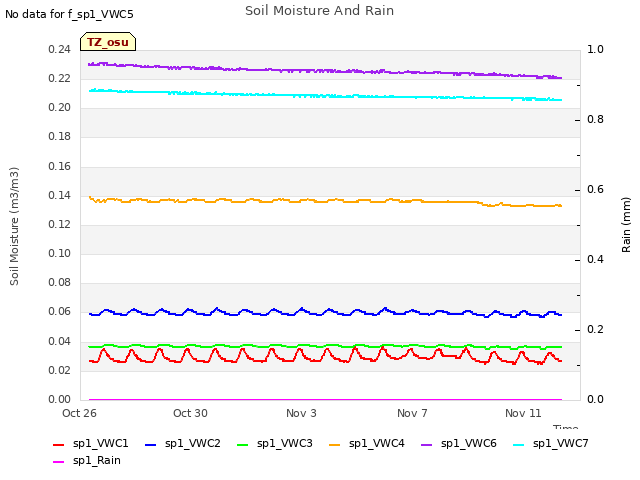Click the Nov 3 x-axis tick label
The image size is (640, 480).
[301, 413]
